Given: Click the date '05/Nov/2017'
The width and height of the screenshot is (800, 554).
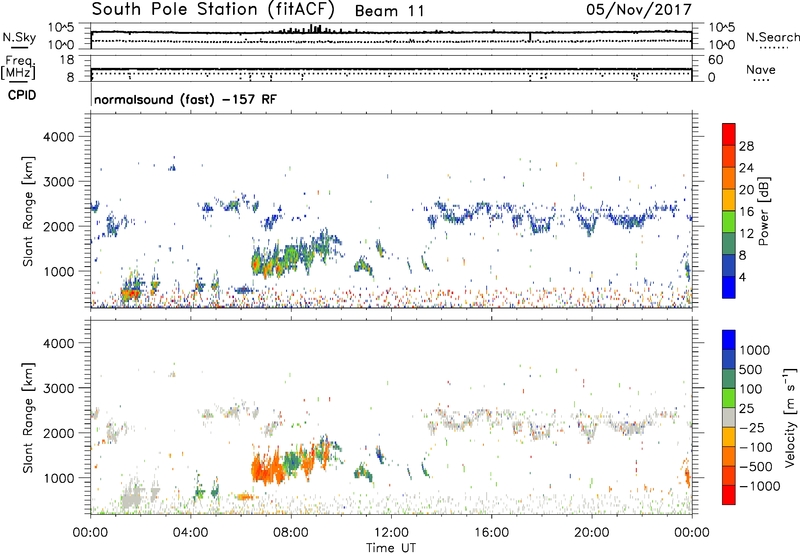Looking at the screenshot, I should (x=639, y=9).
